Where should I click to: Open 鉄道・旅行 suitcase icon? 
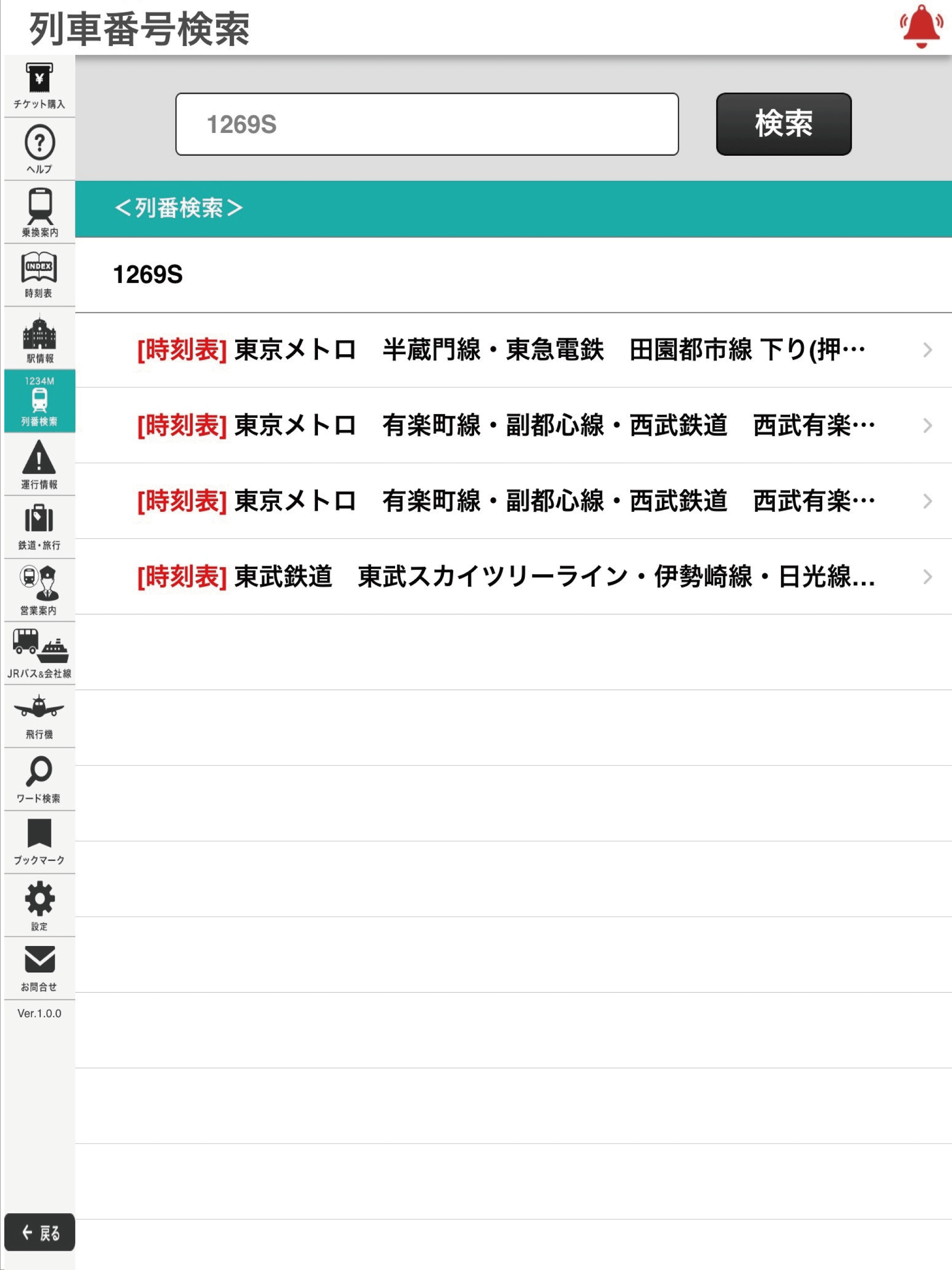[39, 527]
